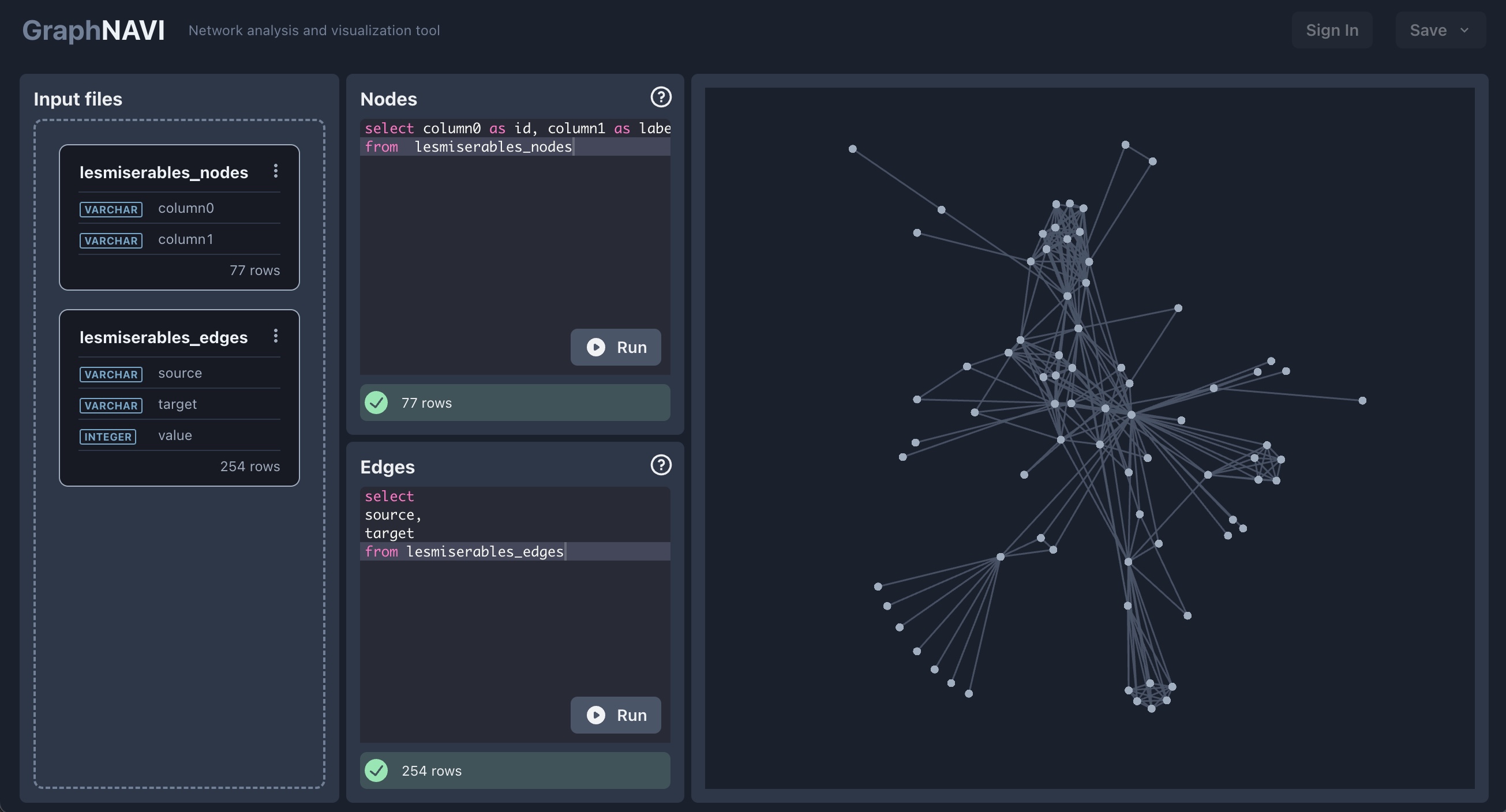Click the GraphNAVI logo

coord(93,30)
